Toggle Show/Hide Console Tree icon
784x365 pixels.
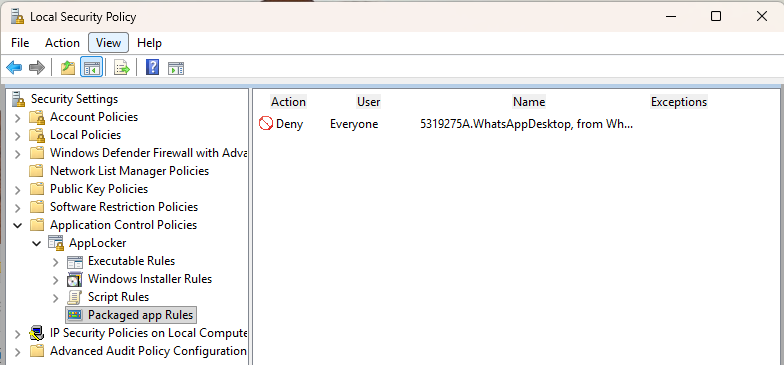point(92,67)
